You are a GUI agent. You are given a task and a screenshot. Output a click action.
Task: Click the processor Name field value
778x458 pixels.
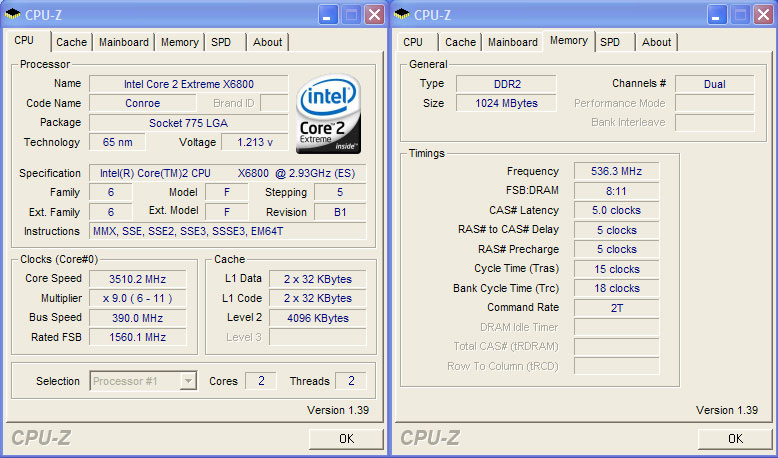pos(189,84)
